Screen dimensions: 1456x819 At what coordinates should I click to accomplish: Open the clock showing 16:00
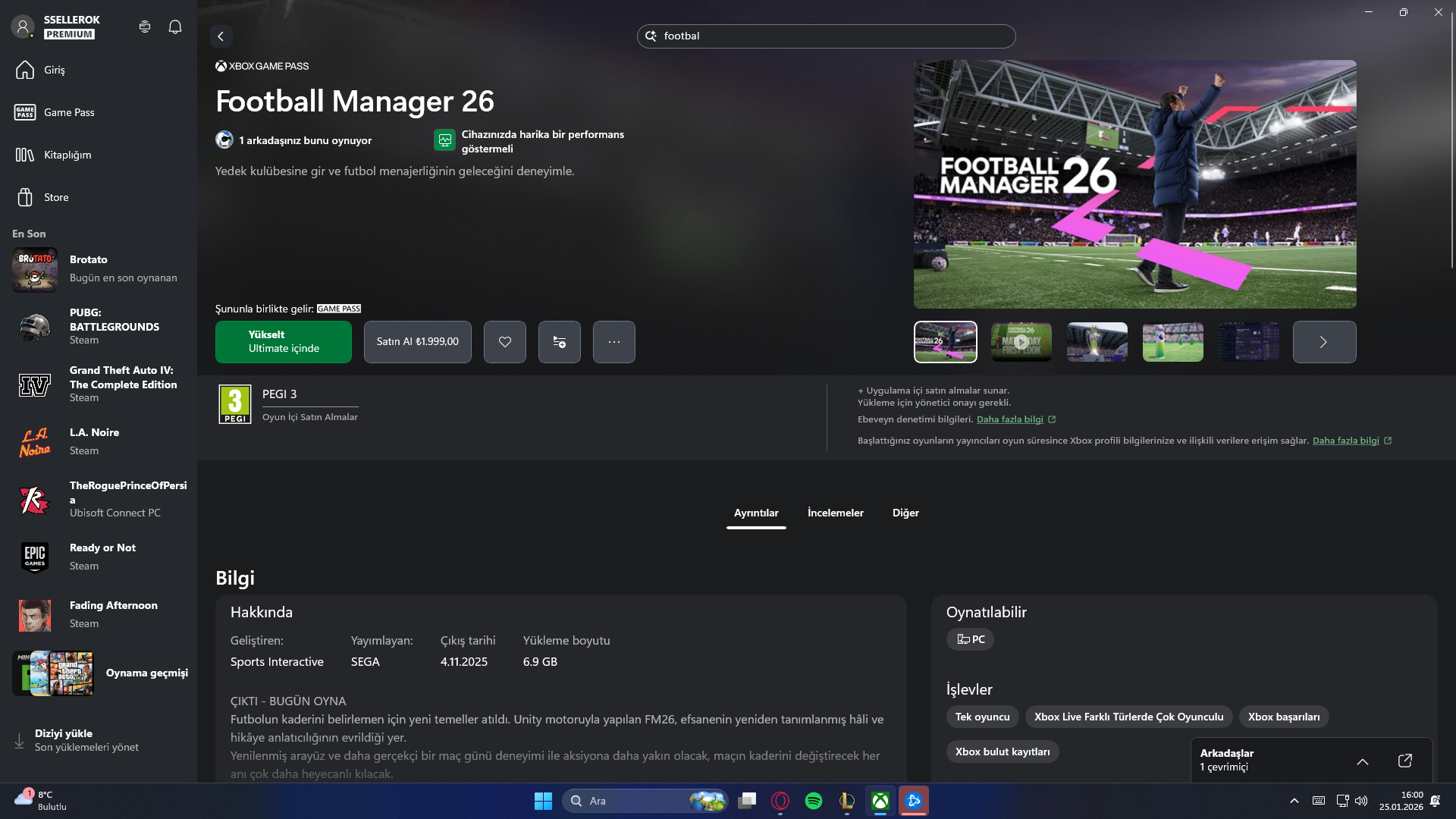1401,801
